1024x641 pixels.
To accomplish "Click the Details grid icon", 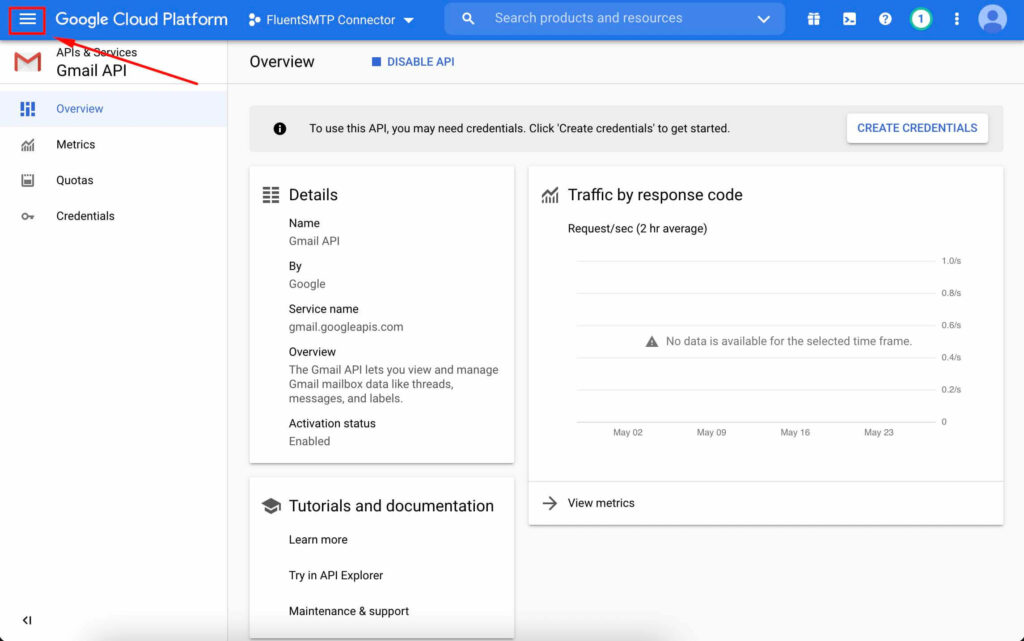I will pos(270,195).
